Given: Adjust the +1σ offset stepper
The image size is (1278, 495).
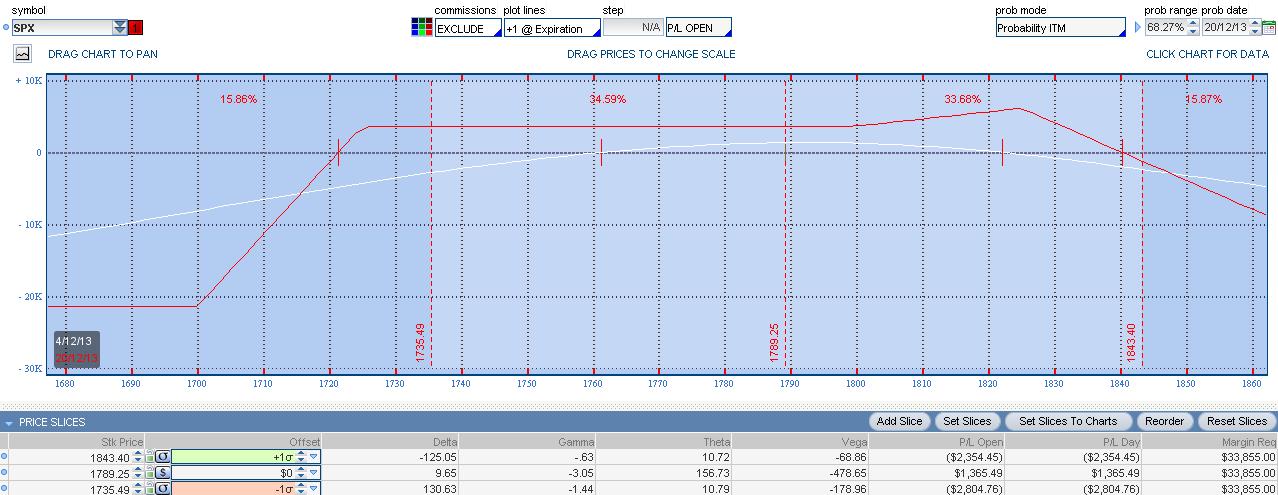Looking at the screenshot, I should [301, 457].
